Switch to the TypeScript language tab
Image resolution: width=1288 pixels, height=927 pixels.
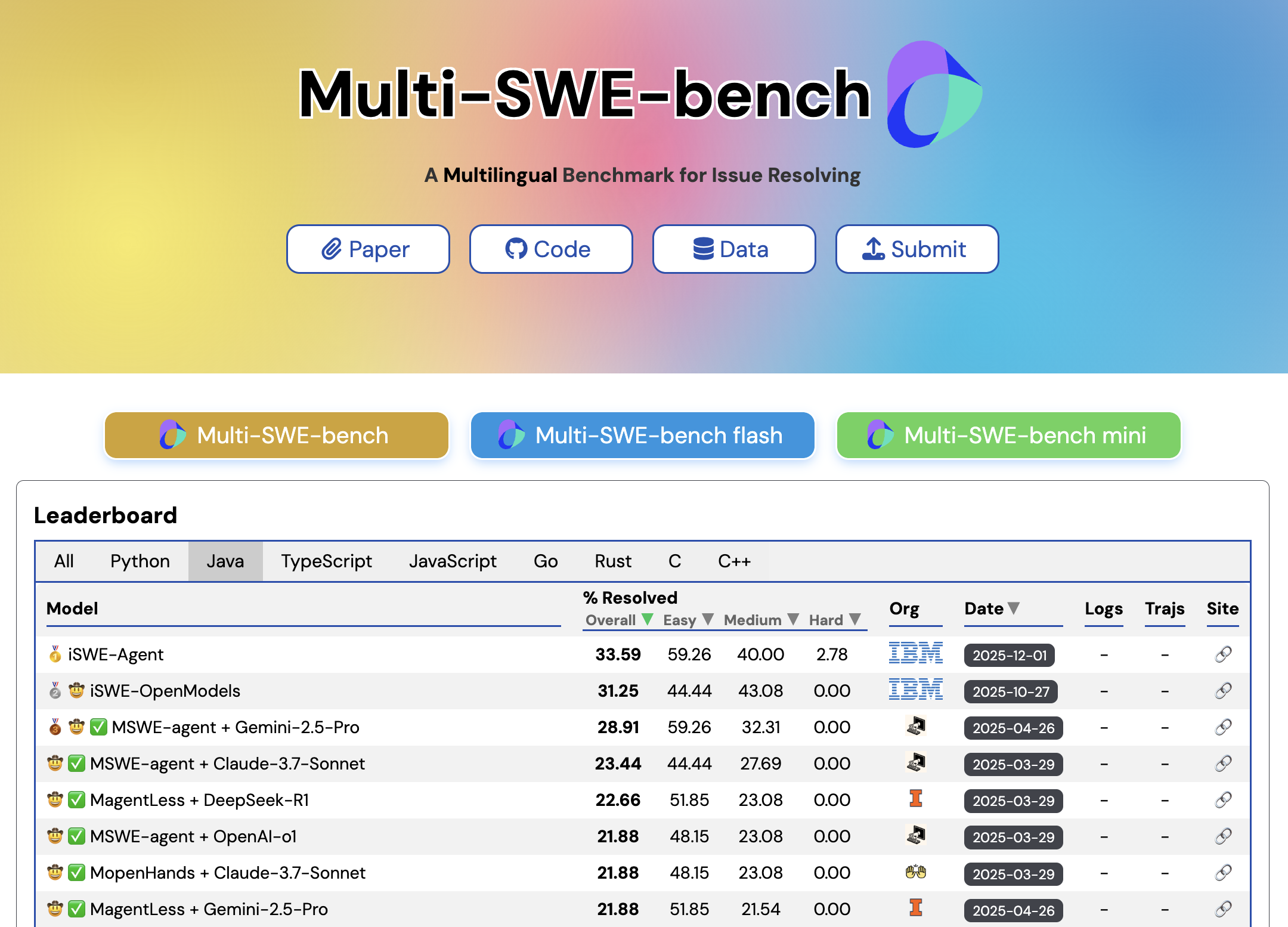[x=326, y=561]
